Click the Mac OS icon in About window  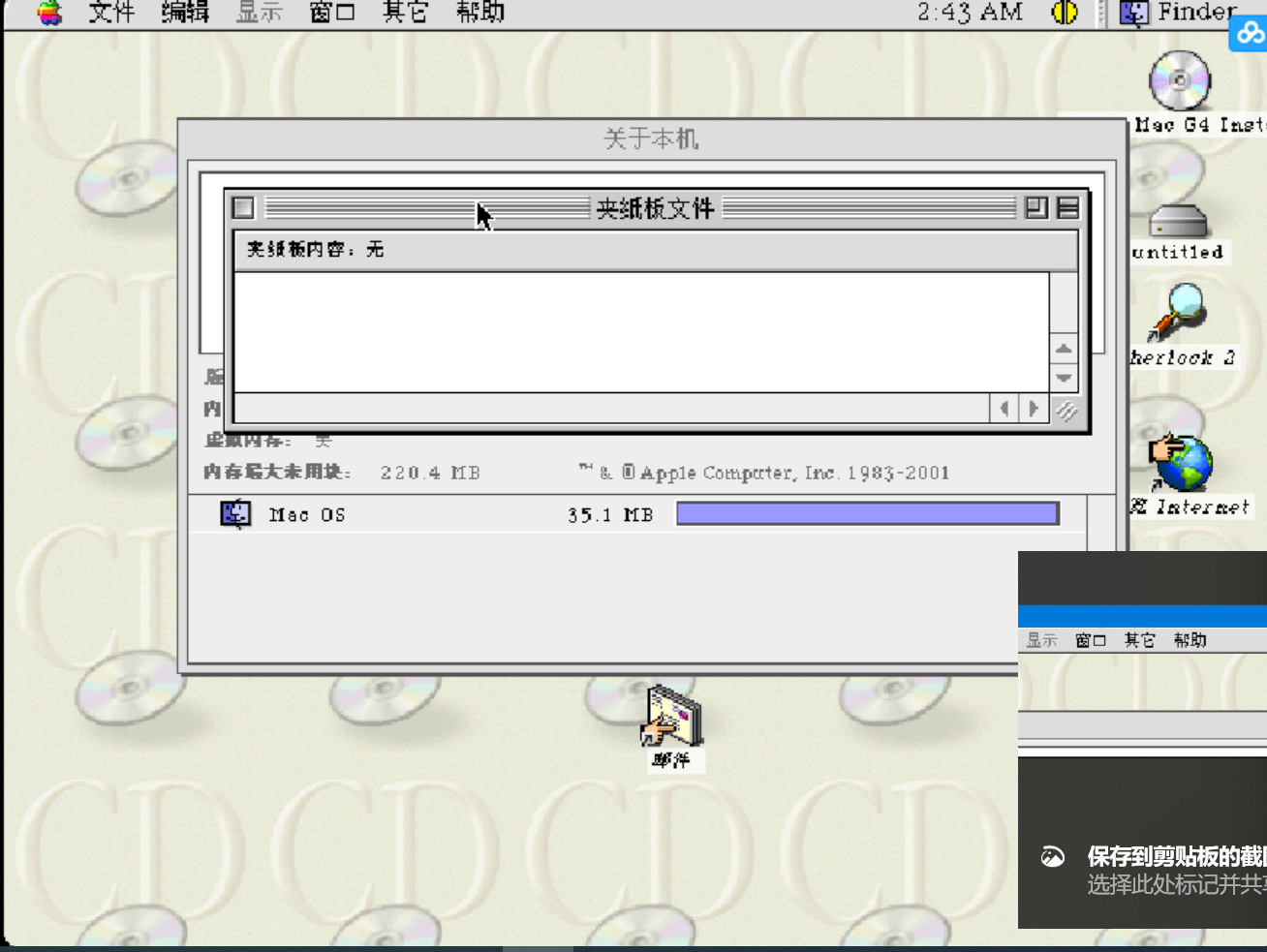234,513
